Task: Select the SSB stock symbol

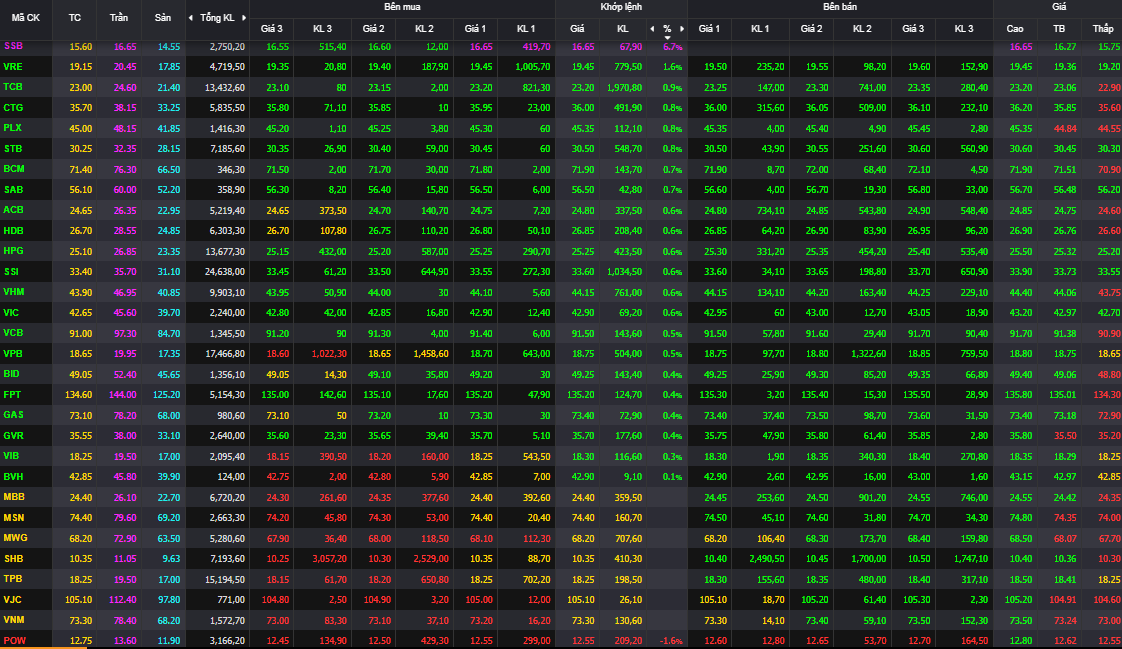Action: 13,46
